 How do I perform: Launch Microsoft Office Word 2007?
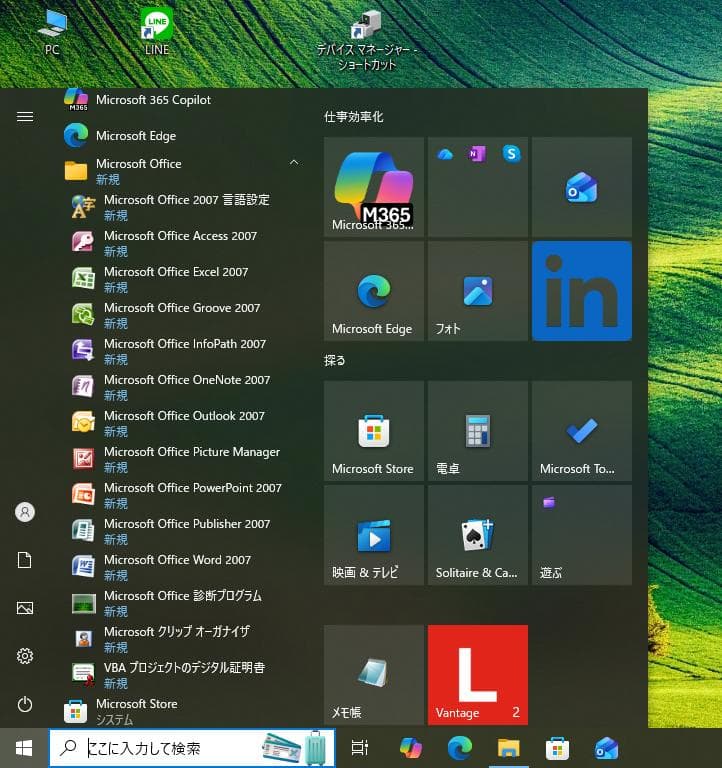(182, 567)
